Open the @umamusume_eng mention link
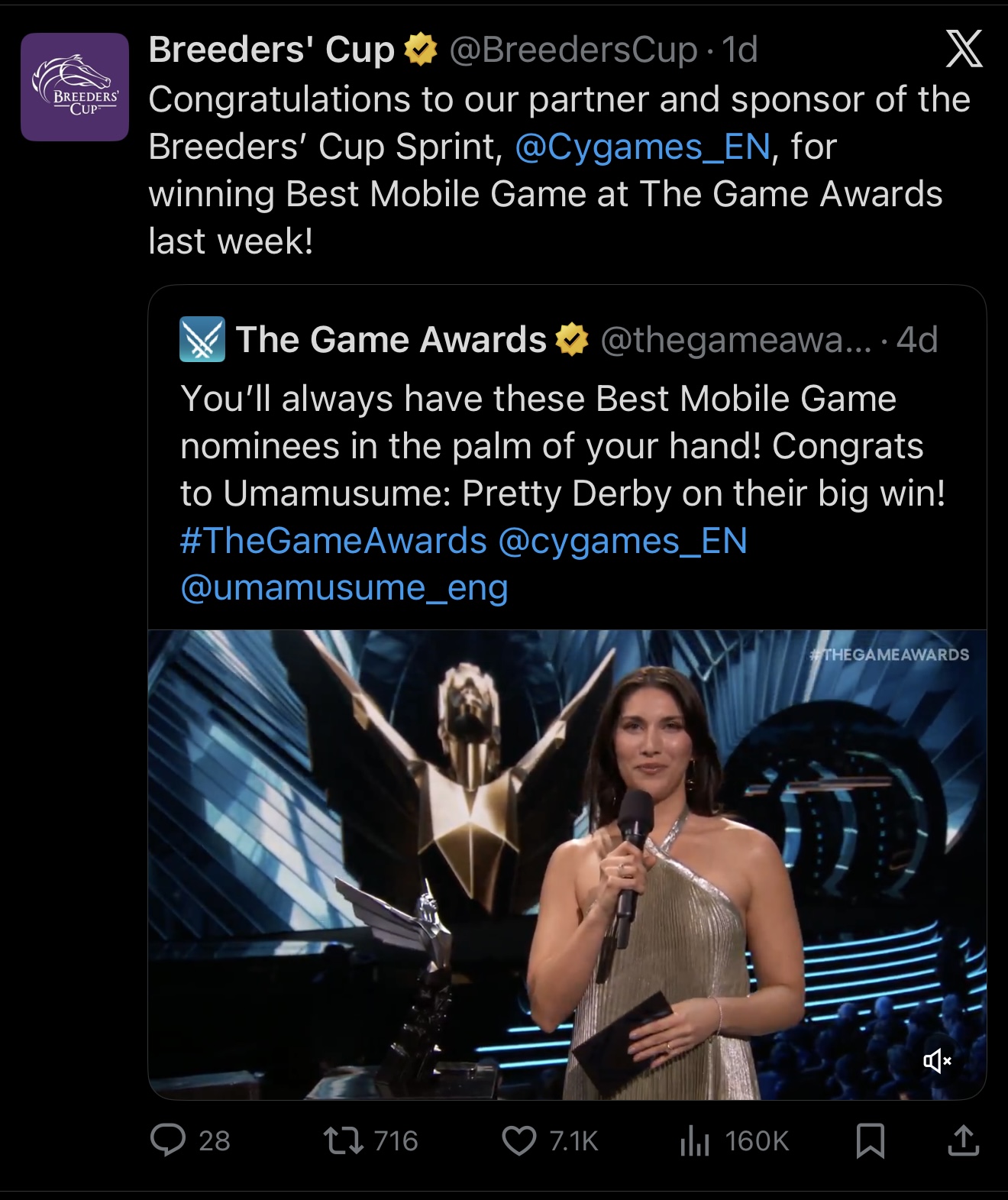Image resolution: width=1008 pixels, height=1200 pixels. pyautogui.click(x=344, y=588)
